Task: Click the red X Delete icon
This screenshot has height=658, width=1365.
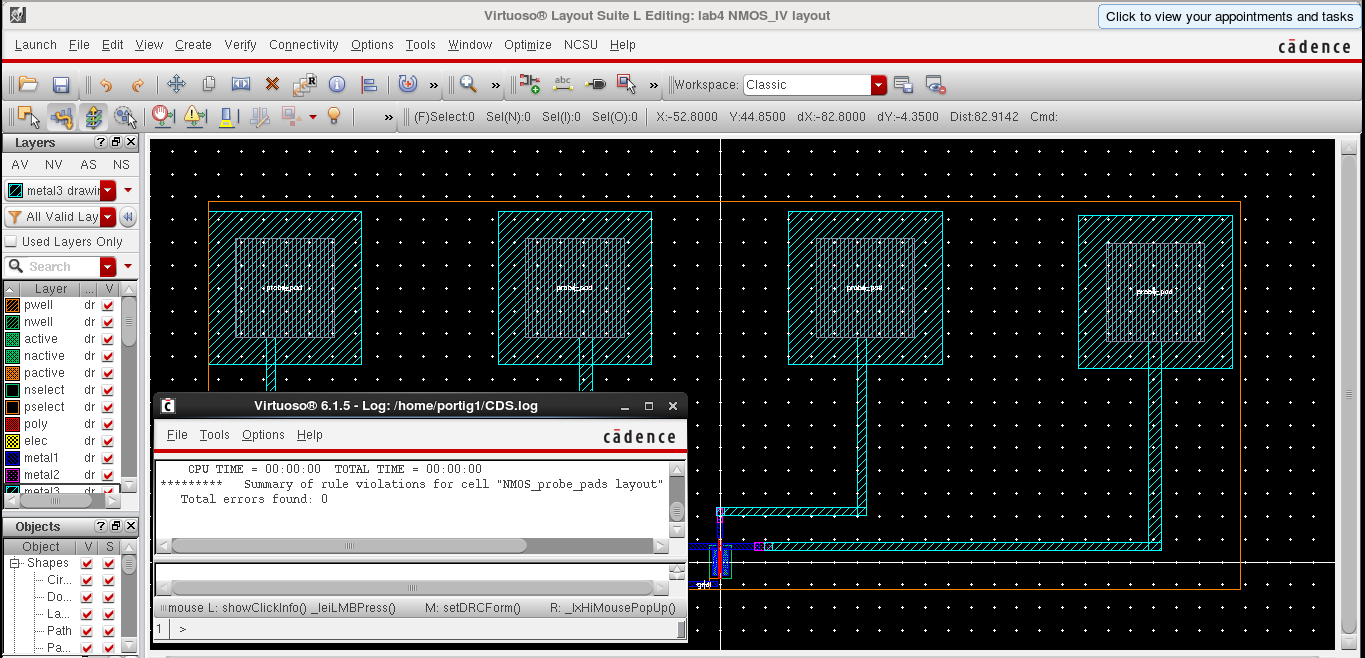Action: tap(272, 85)
